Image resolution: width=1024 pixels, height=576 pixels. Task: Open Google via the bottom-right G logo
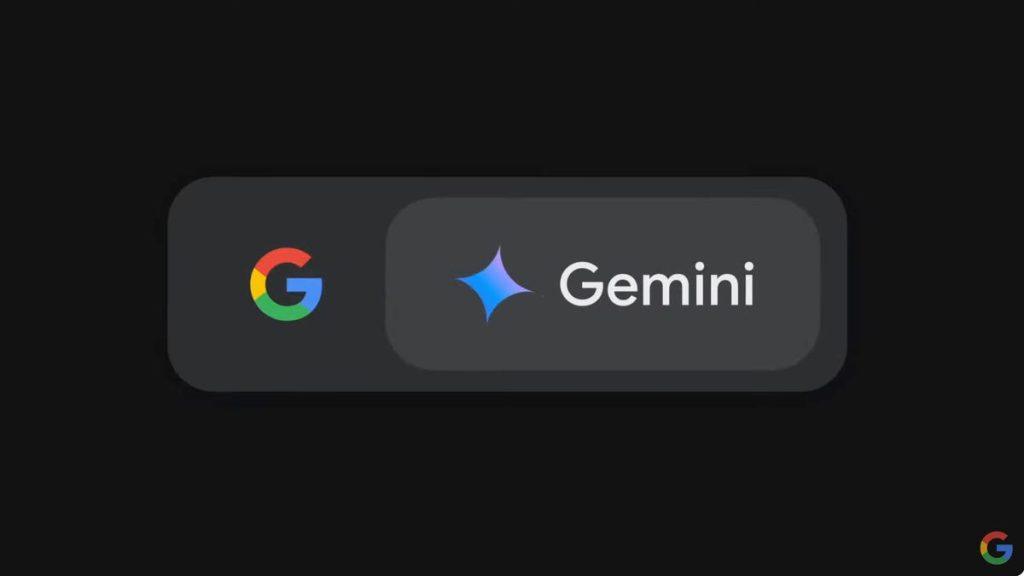[x=996, y=547]
